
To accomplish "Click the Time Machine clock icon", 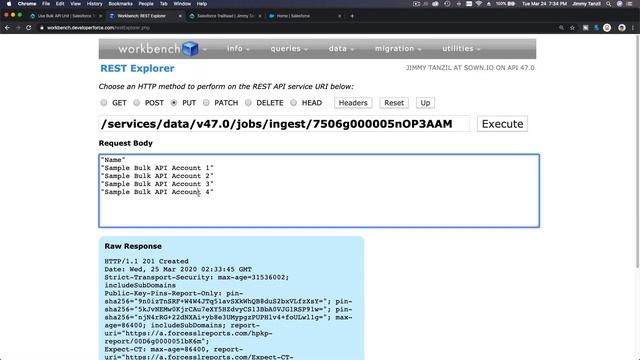I will (447, 4).
